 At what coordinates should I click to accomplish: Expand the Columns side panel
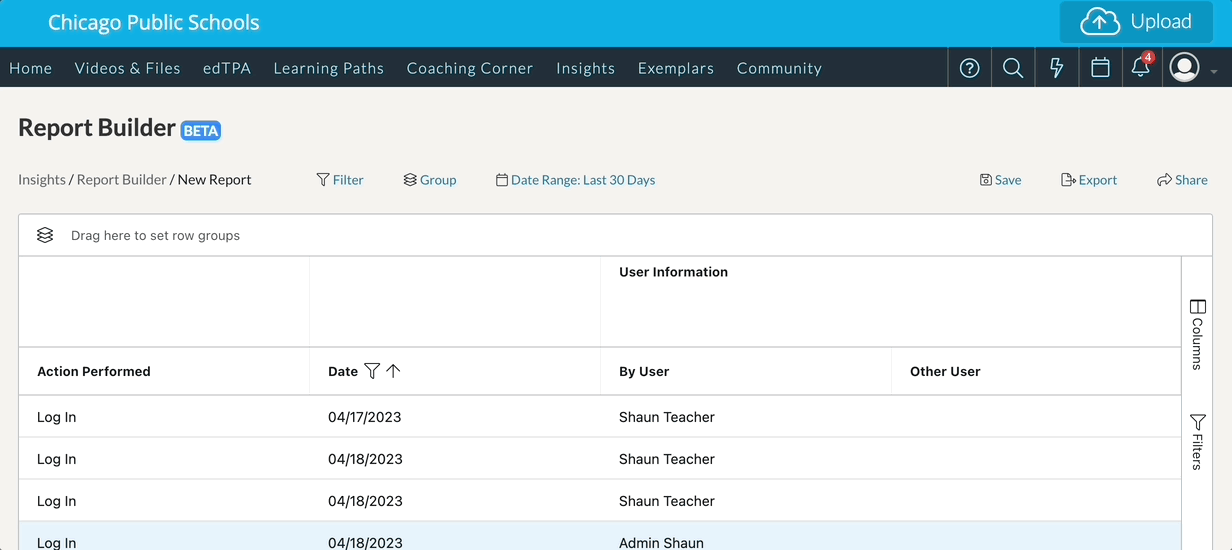coord(1197,335)
